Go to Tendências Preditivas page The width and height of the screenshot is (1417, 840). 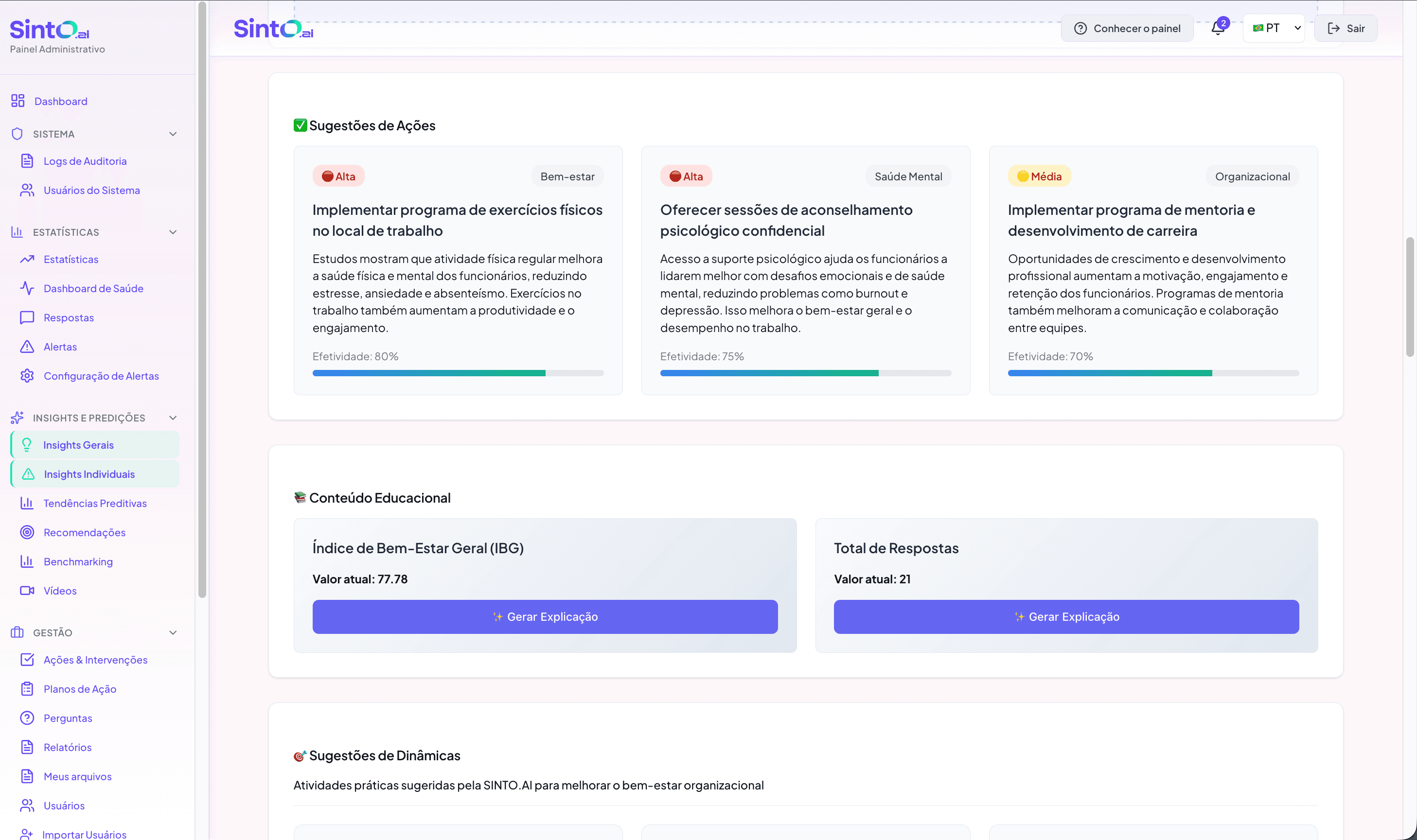95,503
